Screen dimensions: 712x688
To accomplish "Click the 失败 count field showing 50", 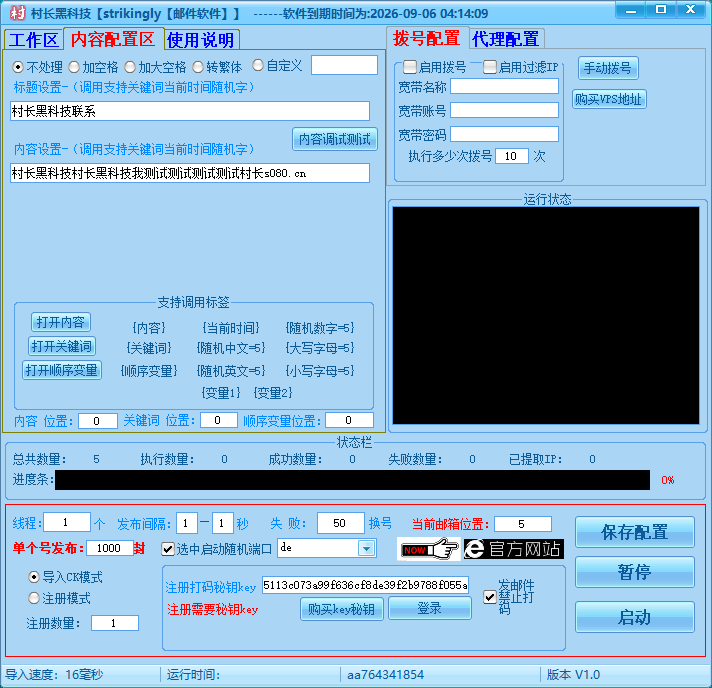I will (341, 523).
